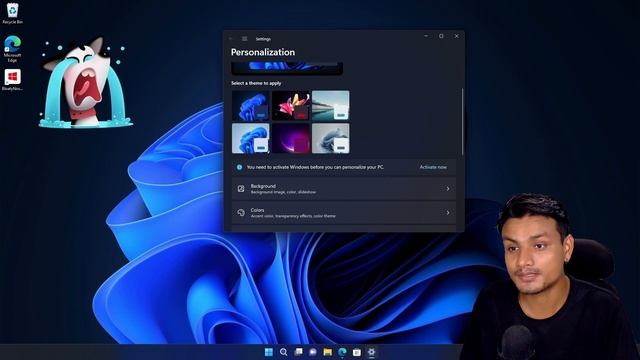Screen dimensions: 640x360
Task: Expand the Colors row chevron
Action: tap(448, 213)
